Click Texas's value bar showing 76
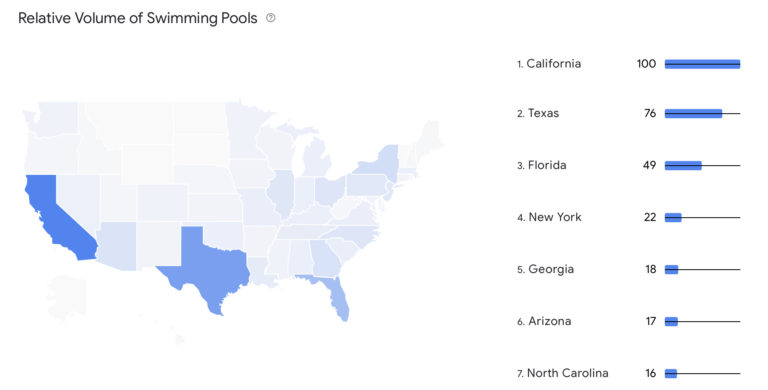 693,114
